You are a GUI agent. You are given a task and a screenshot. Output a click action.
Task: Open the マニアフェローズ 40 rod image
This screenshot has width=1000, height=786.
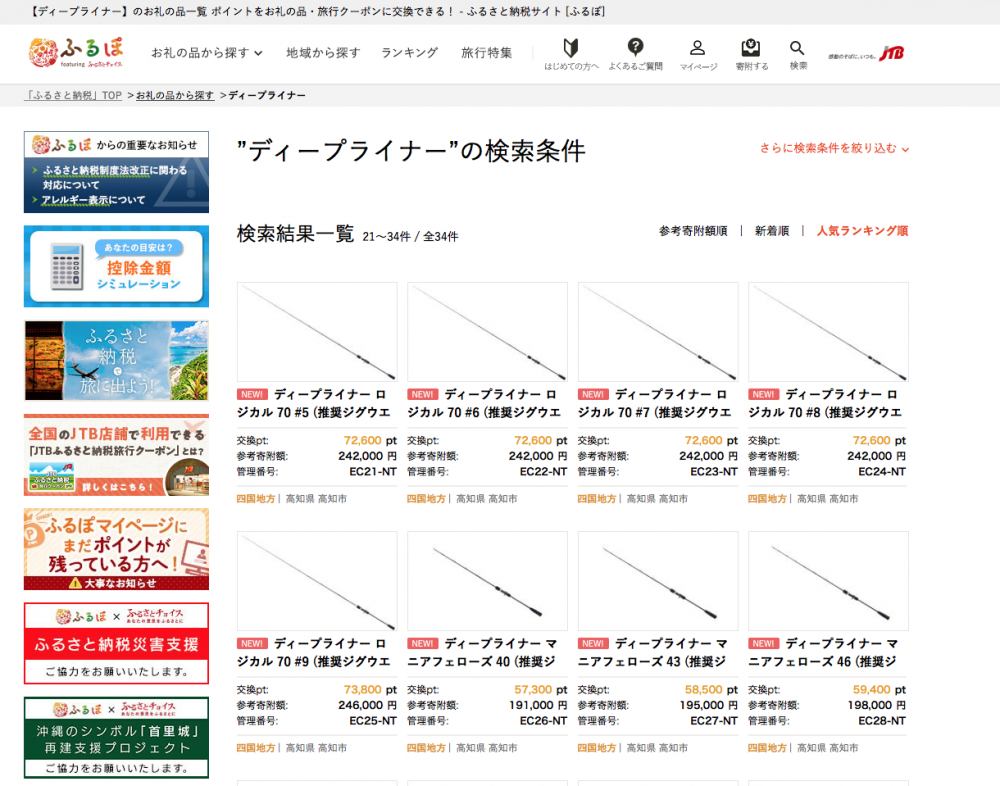pos(487,581)
